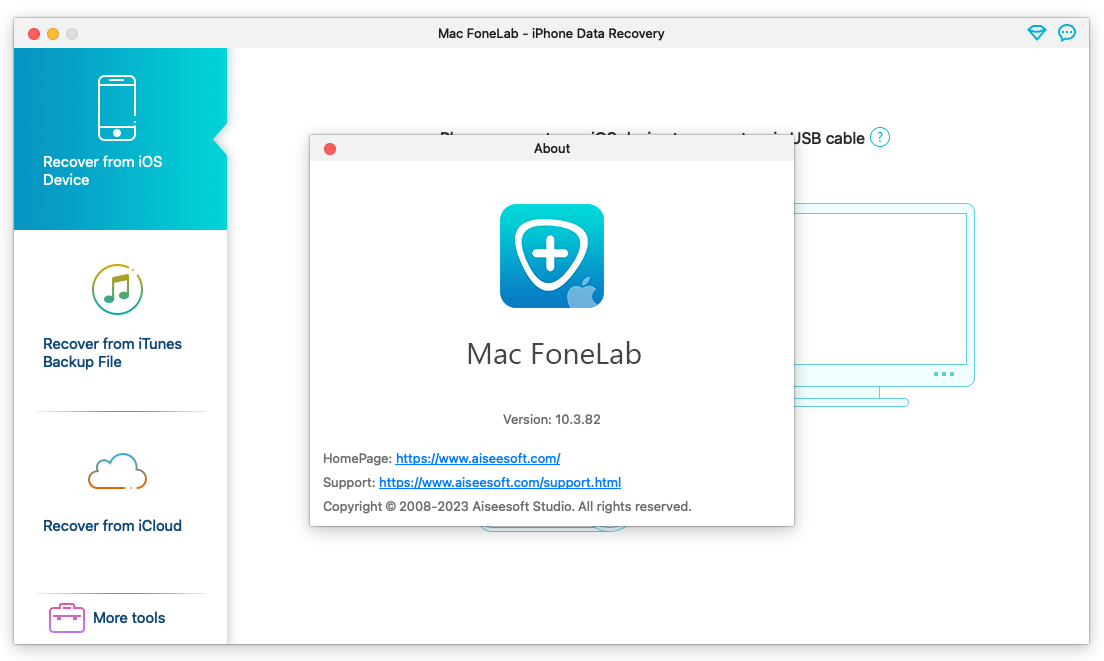Screen dimensions: 1104x661
Task: Click the About dialog title text
Action: [552, 149]
